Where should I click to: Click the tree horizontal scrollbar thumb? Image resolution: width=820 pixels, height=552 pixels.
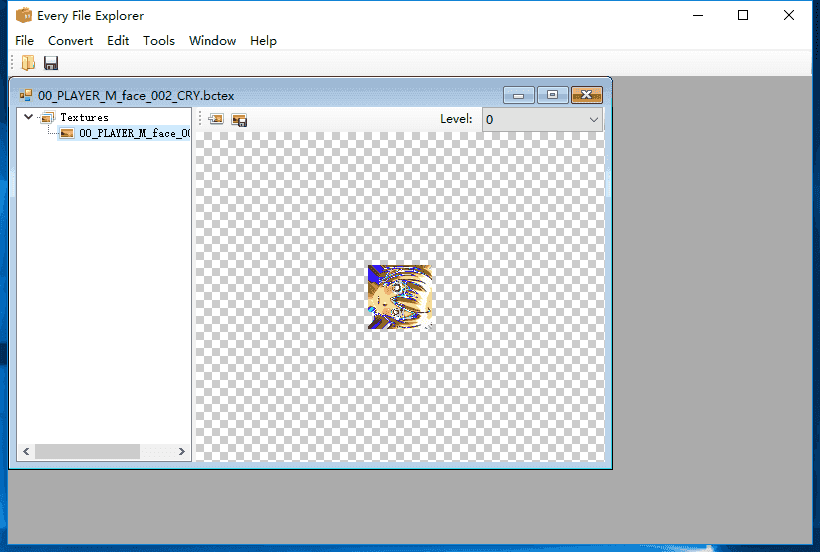point(87,451)
